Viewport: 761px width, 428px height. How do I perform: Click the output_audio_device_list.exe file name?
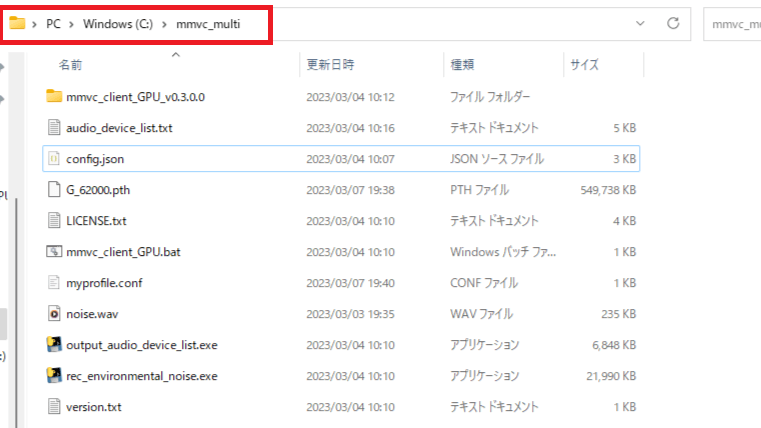pos(142,346)
